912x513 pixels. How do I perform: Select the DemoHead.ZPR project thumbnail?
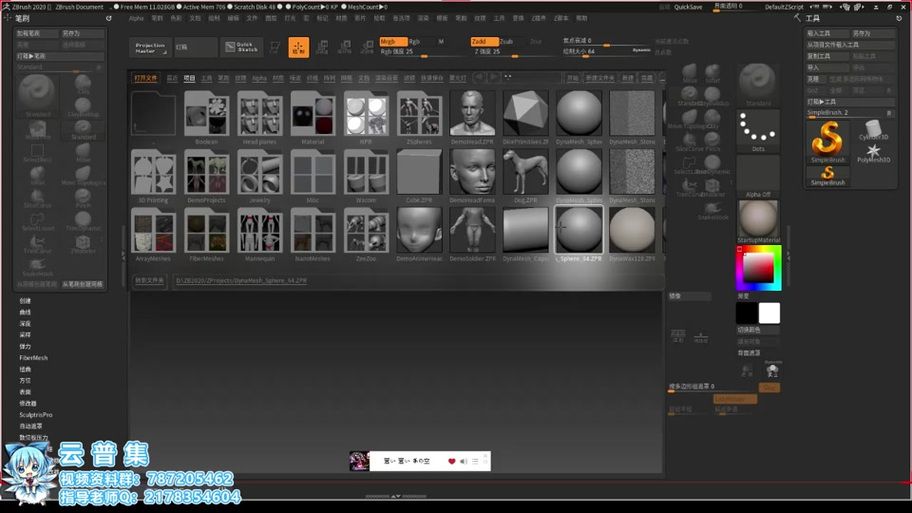(472, 117)
